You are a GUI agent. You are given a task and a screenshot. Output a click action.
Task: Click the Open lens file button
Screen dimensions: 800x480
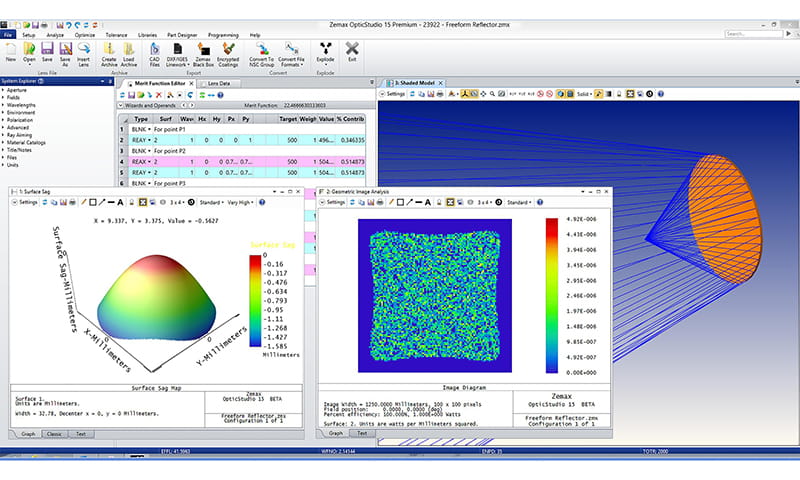coord(30,53)
